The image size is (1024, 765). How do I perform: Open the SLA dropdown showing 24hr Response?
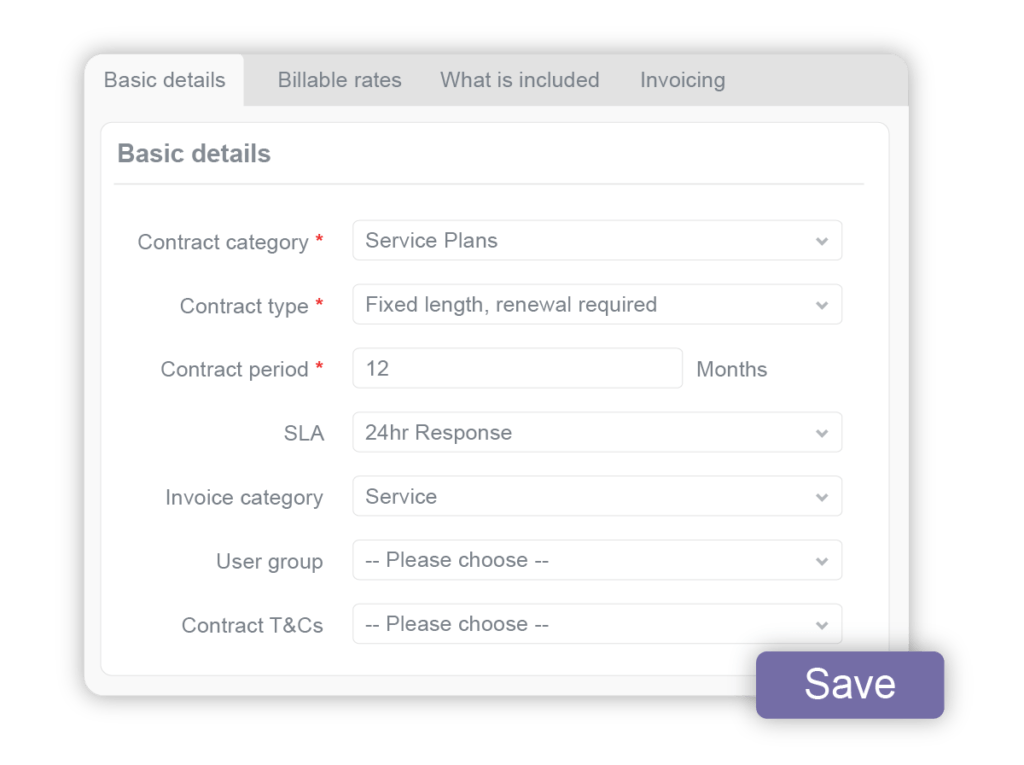(597, 432)
